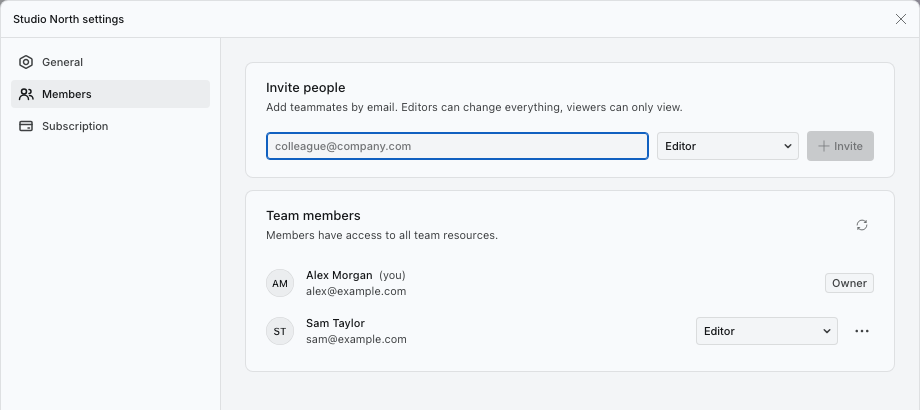This screenshot has width=920, height=410.
Task: Click the Members people icon in sidebar
Action: click(x=26, y=94)
